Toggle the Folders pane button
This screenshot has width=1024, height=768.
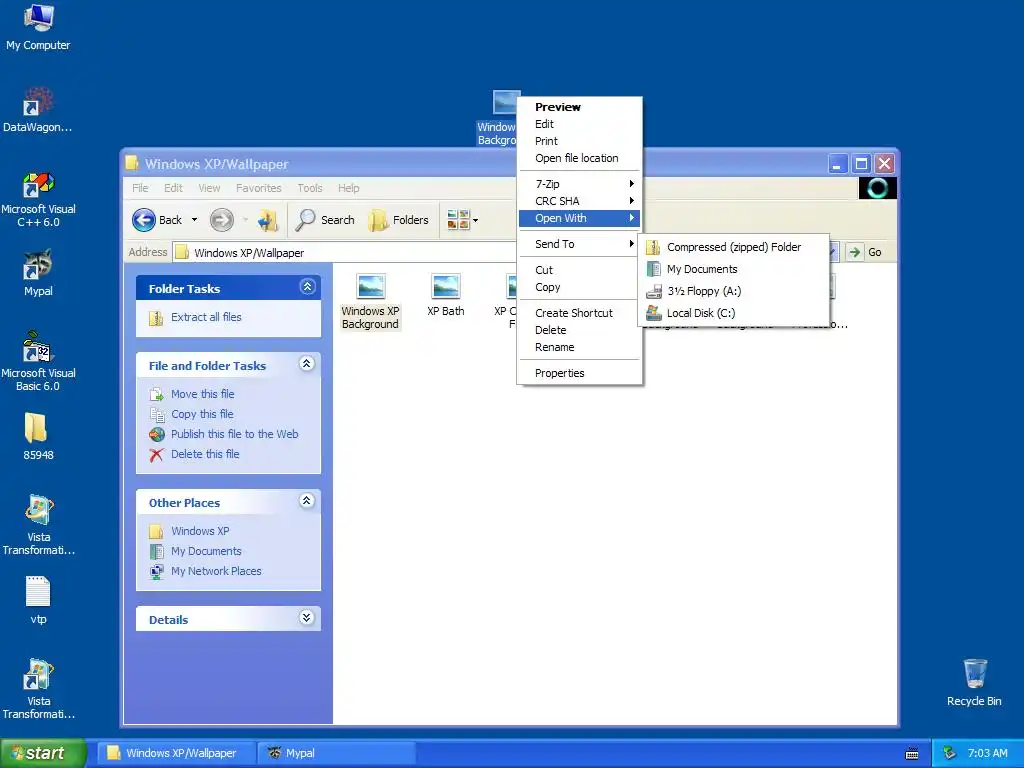coord(399,220)
